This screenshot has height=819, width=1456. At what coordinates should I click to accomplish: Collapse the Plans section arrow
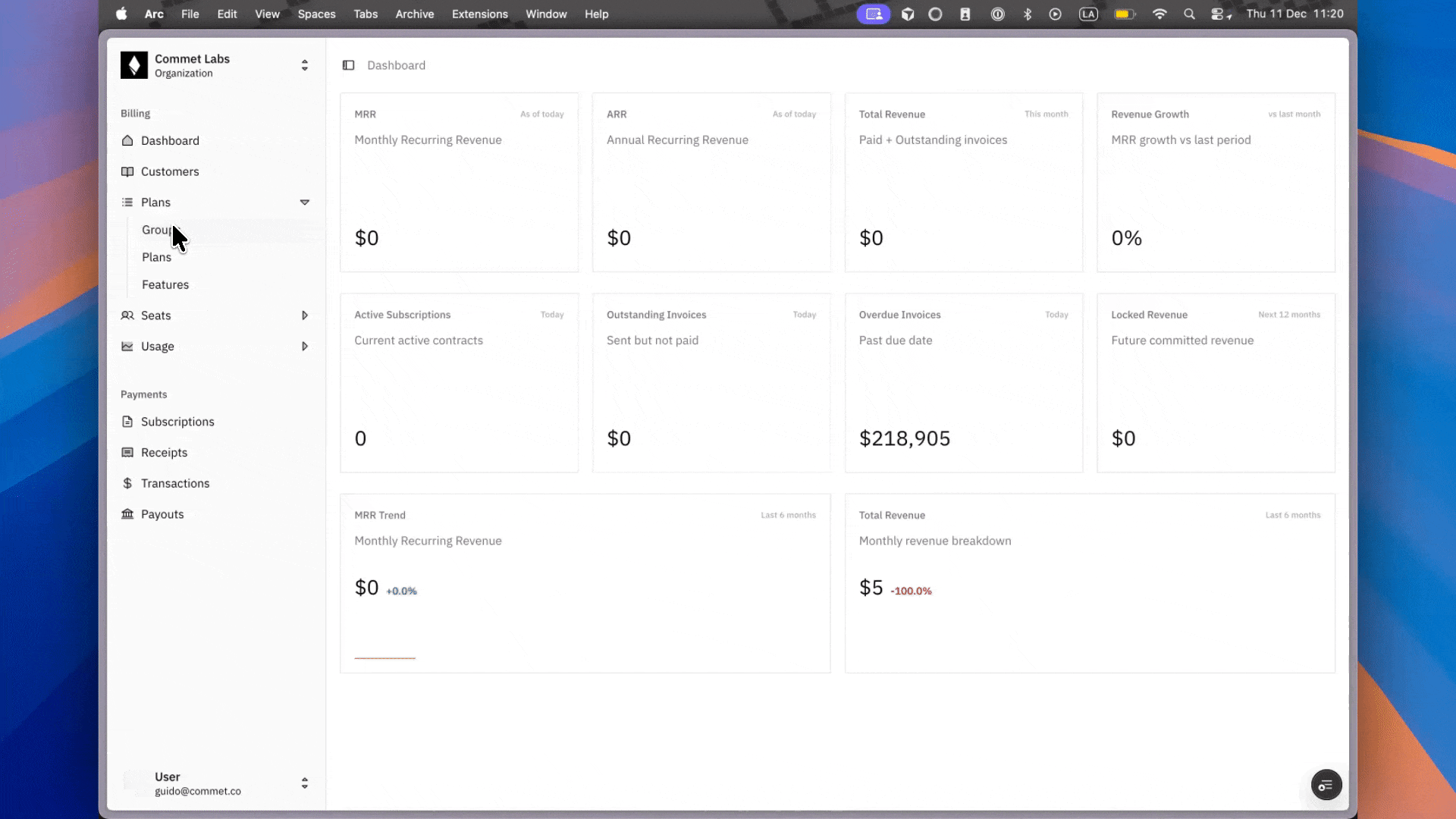click(x=305, y=202)
